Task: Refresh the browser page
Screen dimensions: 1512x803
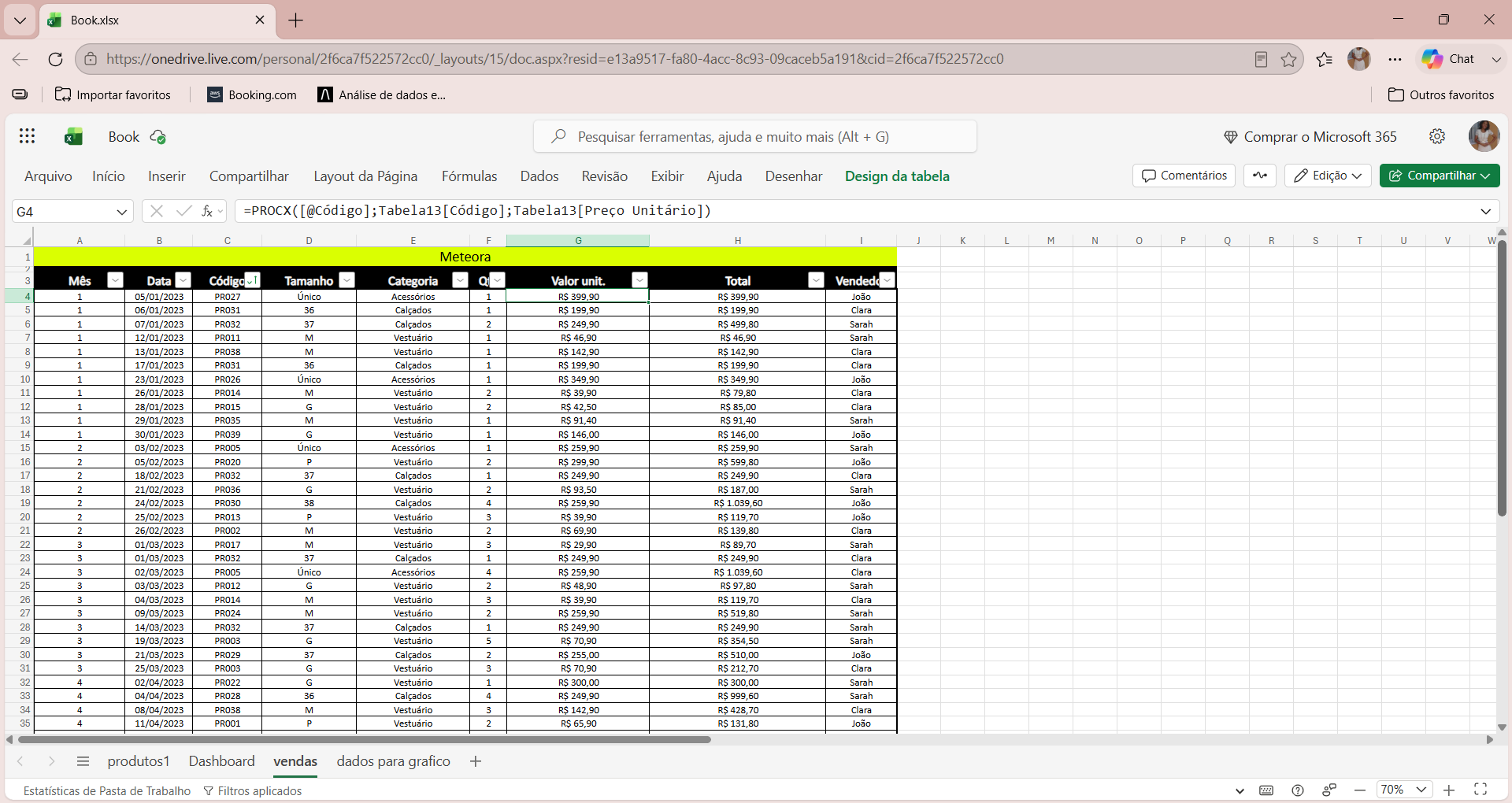Action: pyautogui.click(x=55, y=59)
